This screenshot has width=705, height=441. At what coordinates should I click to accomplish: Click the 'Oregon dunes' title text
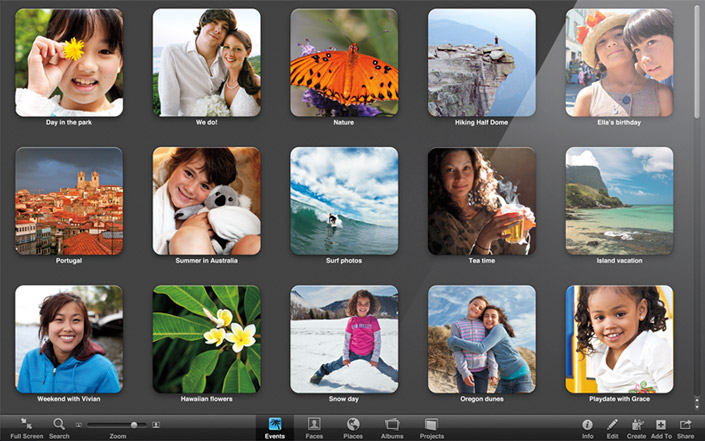tap(482, 399)
